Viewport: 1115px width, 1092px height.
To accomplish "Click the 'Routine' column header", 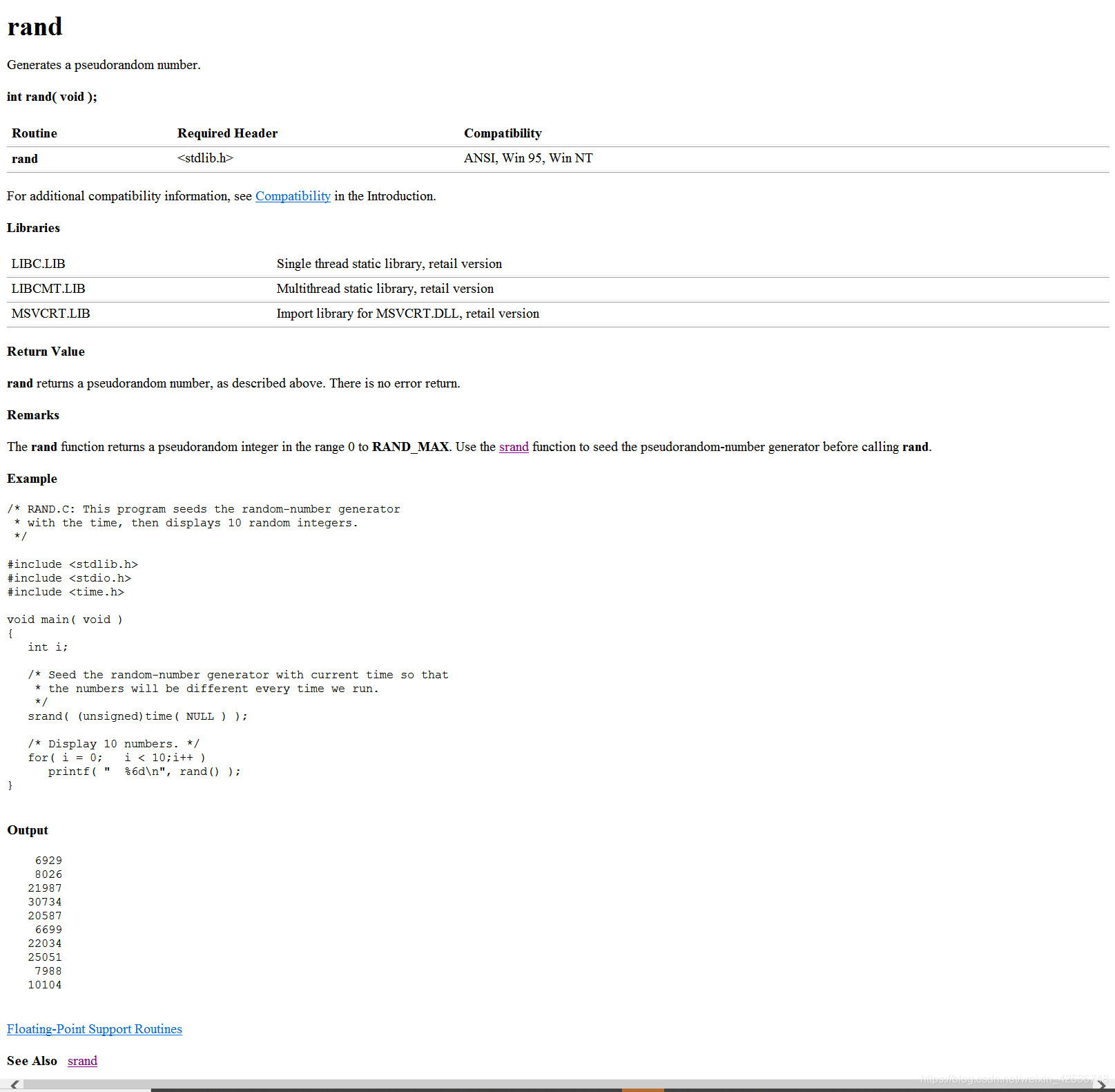I will pos(35,133).
